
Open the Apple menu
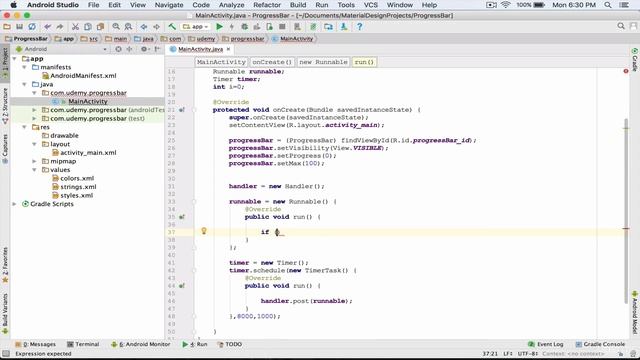(13, 5)
